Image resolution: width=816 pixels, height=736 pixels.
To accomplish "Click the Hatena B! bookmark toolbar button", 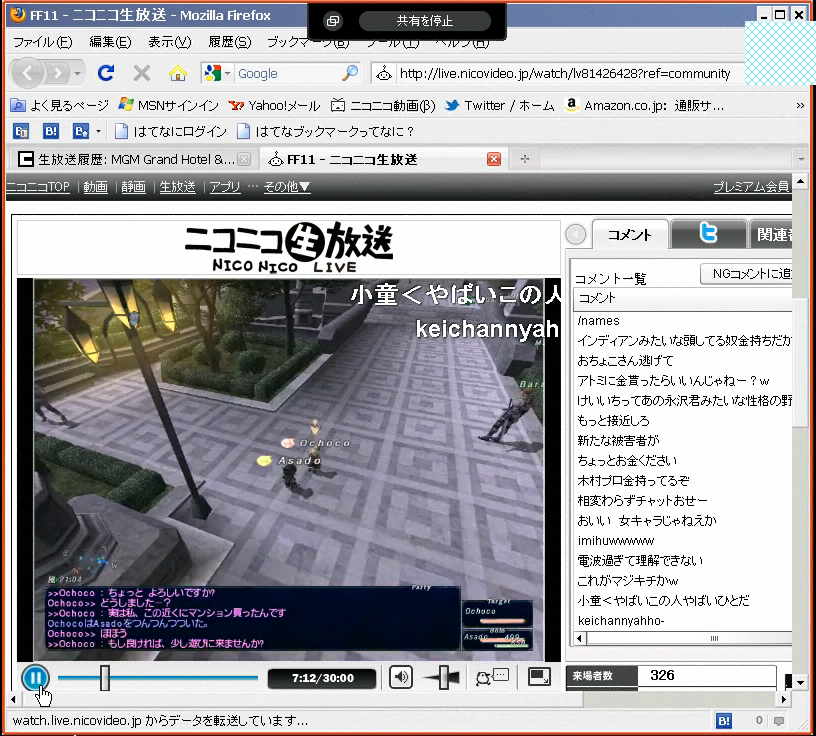I will pos(50,131).
